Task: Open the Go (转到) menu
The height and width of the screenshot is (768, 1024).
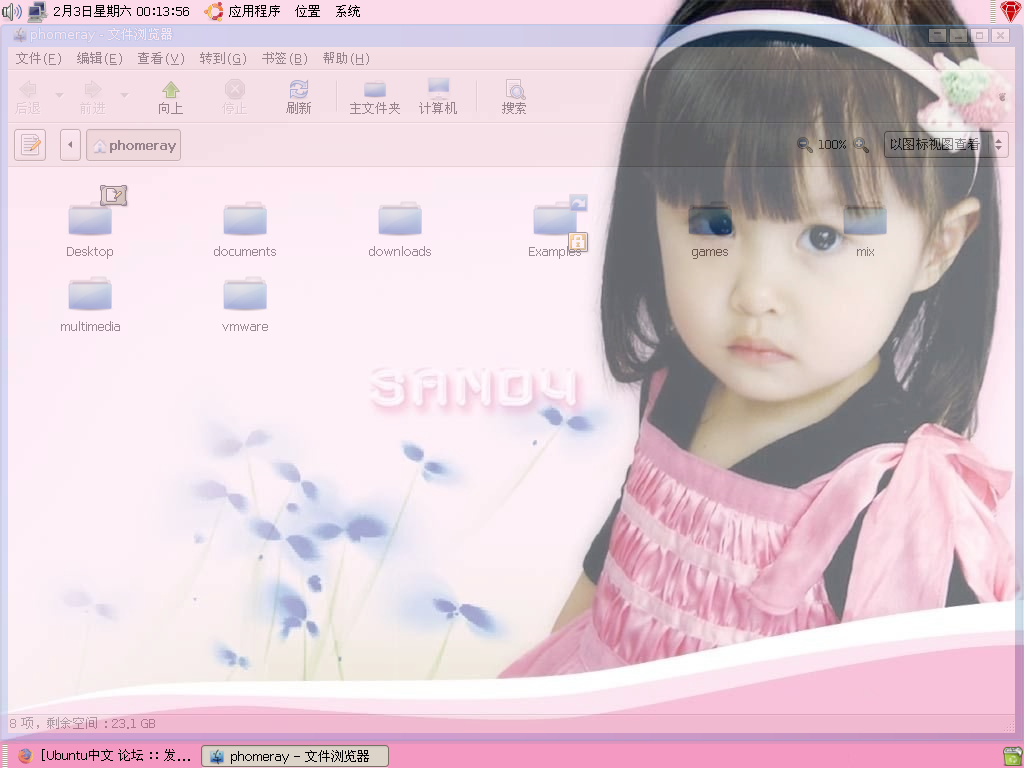Action: coord(223,59)
